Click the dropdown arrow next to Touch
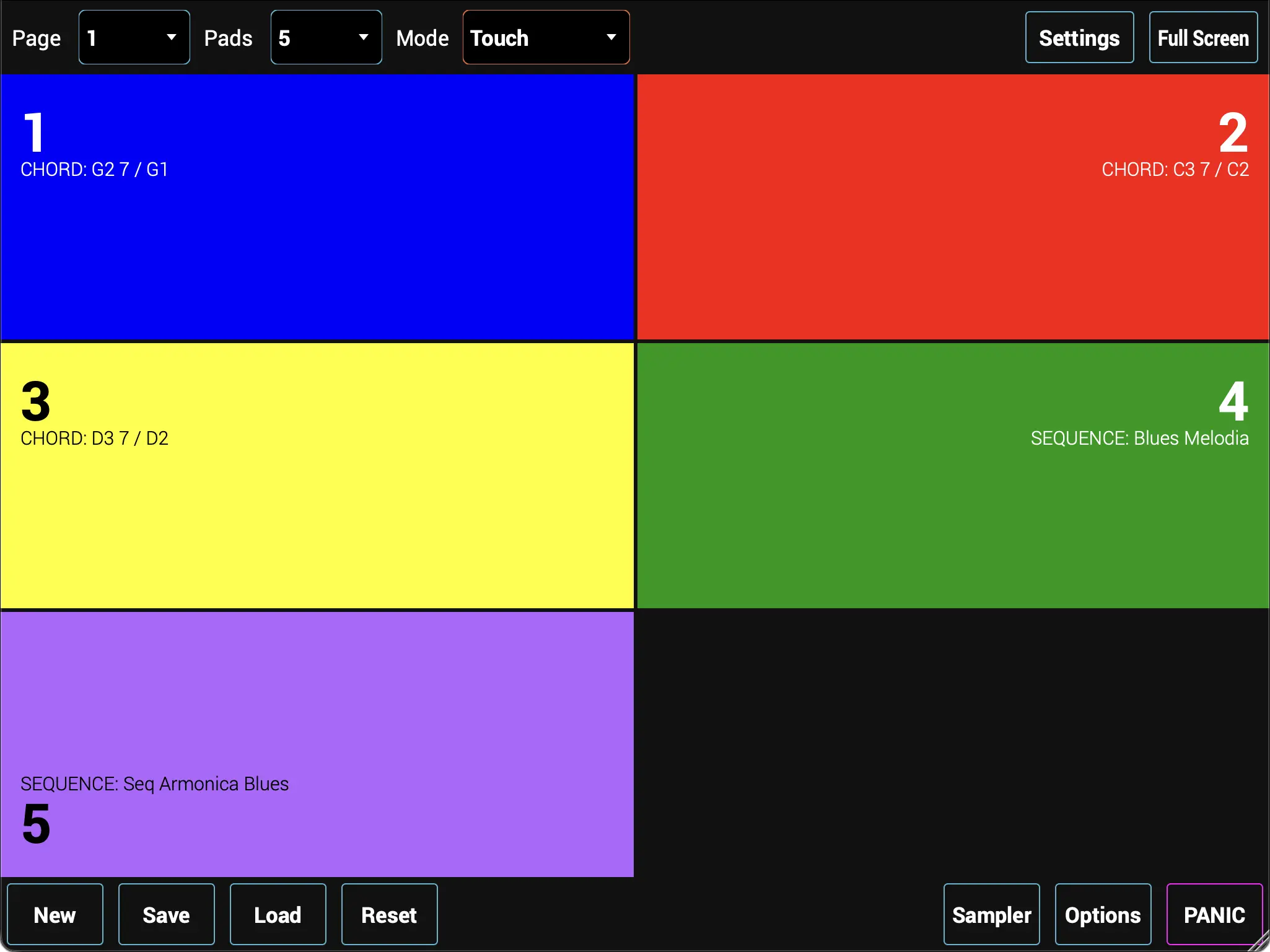 [611, 38]
